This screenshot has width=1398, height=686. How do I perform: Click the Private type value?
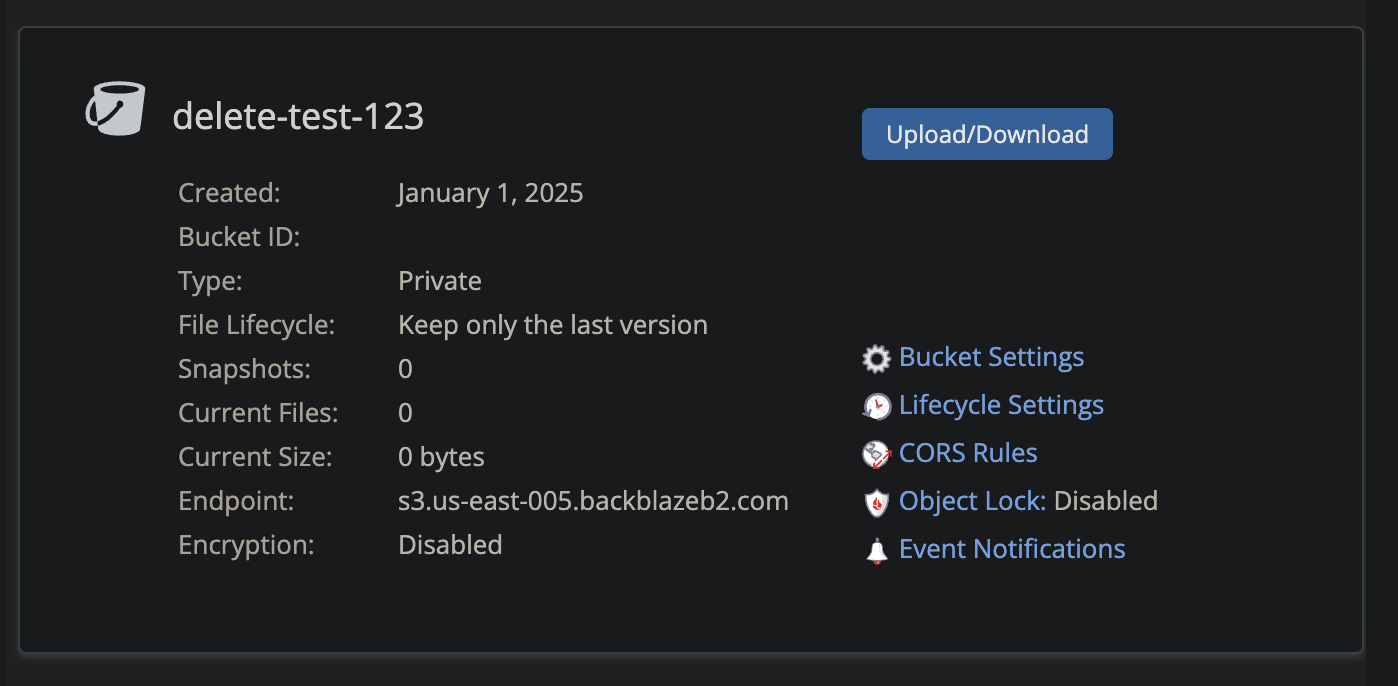pyautogui.click(x=440, y=281)
